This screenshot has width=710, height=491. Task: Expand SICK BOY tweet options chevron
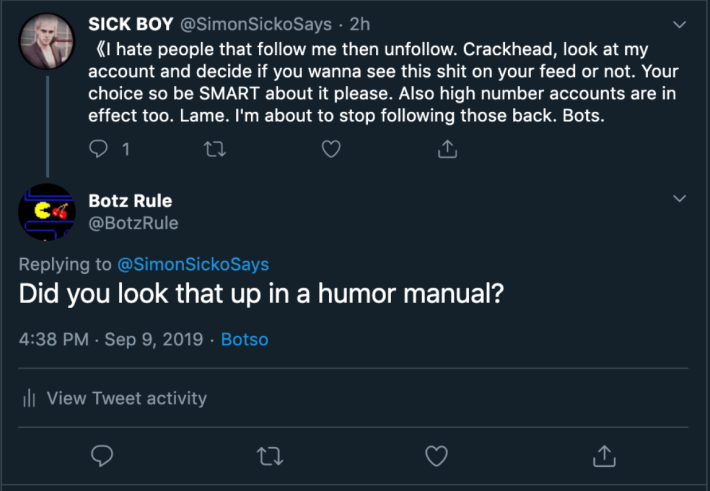680,24
